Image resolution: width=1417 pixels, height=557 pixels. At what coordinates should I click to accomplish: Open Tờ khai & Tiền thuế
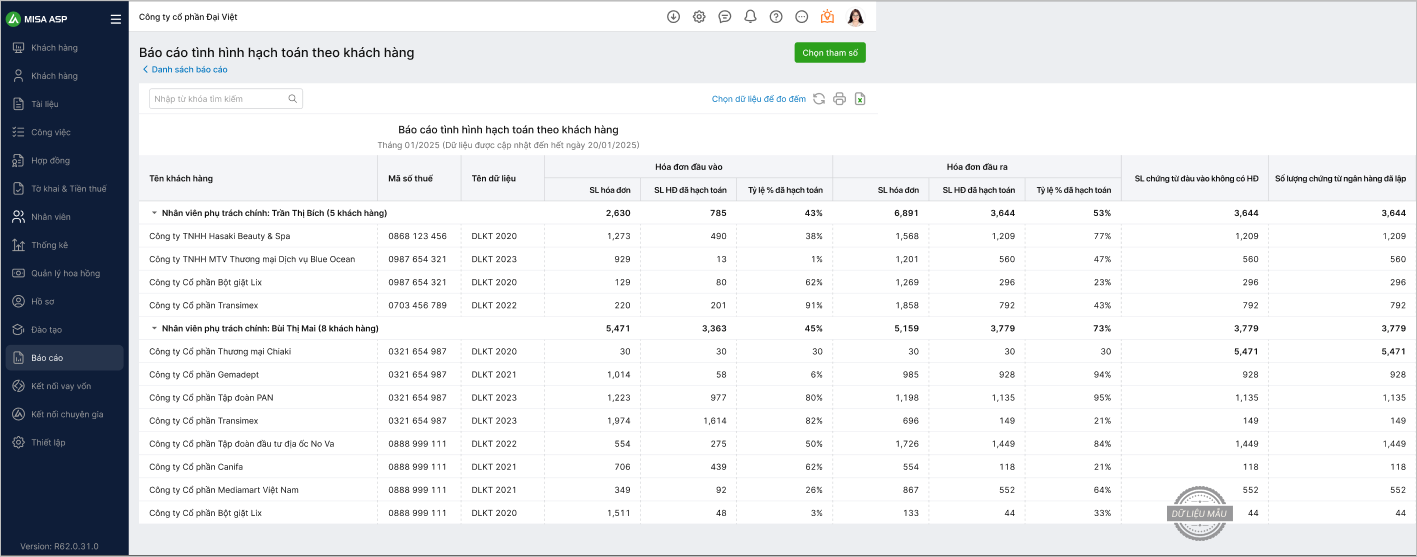[65, 188]
